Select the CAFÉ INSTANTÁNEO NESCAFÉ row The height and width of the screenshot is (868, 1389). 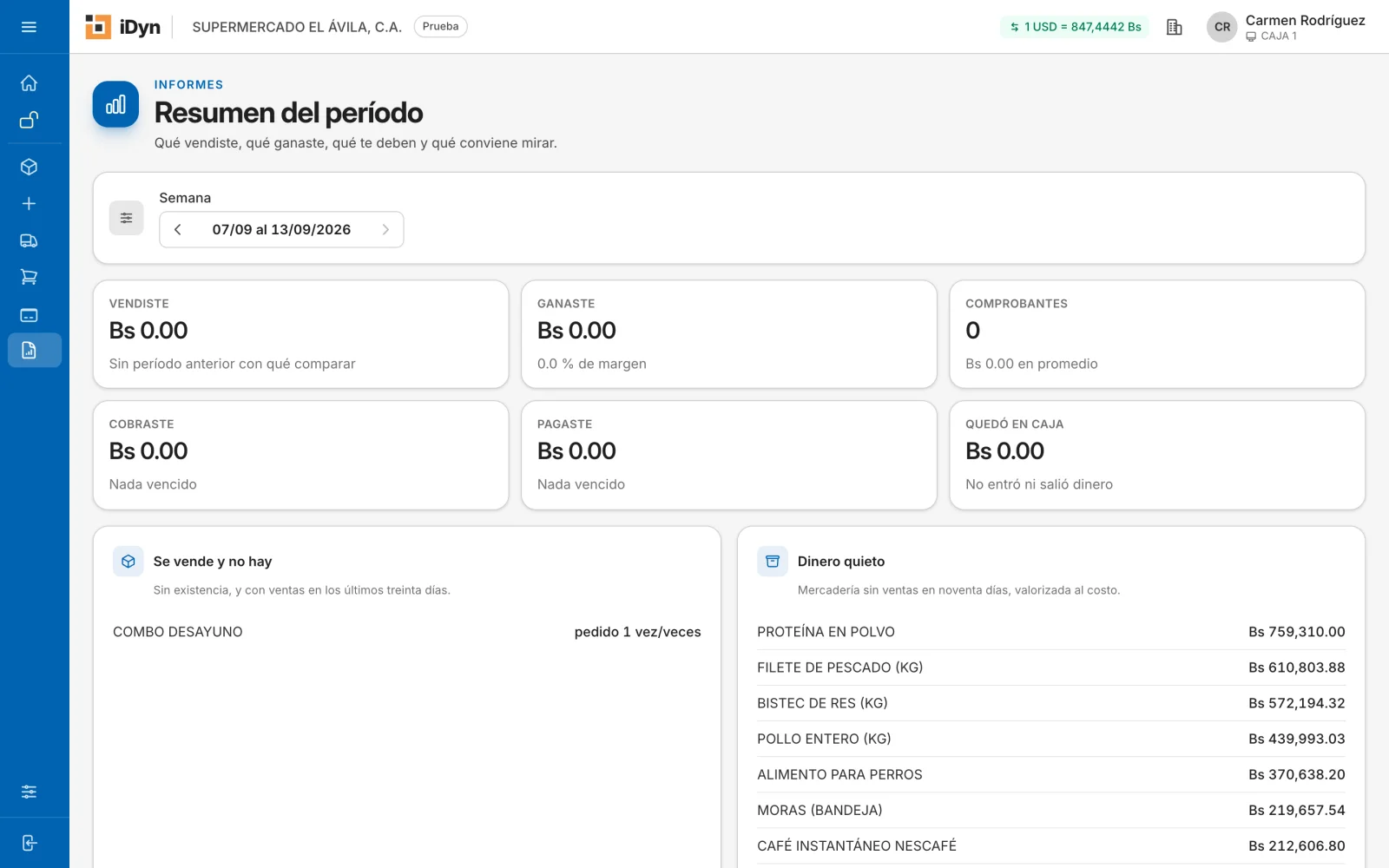click(x=1051, y=845)
